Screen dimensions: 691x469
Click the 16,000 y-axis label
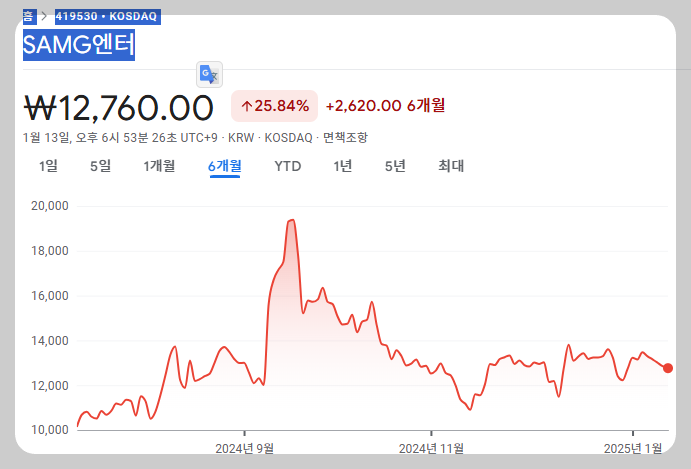50,296
